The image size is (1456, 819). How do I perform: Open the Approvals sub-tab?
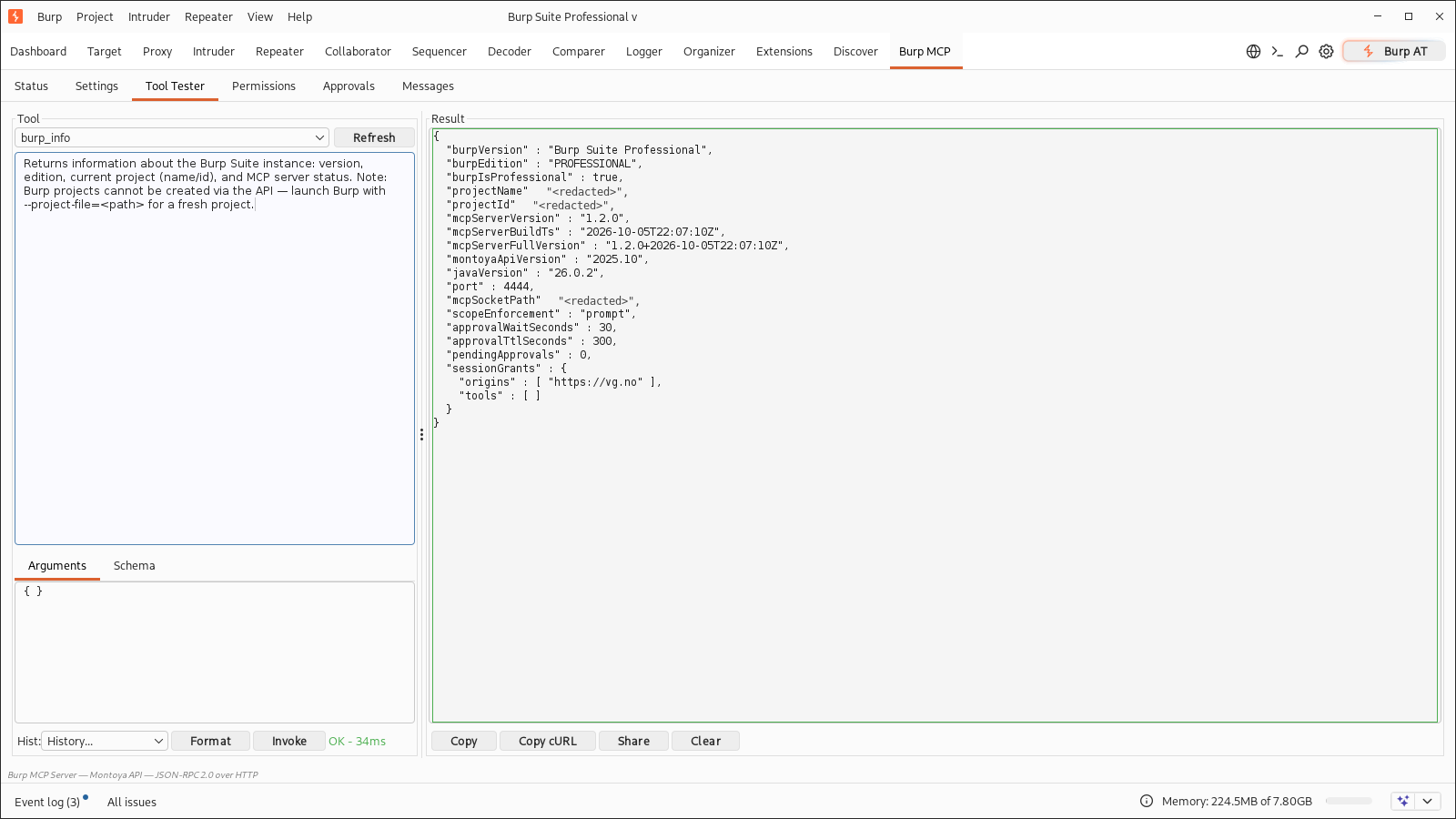click(x=349, y=86)
